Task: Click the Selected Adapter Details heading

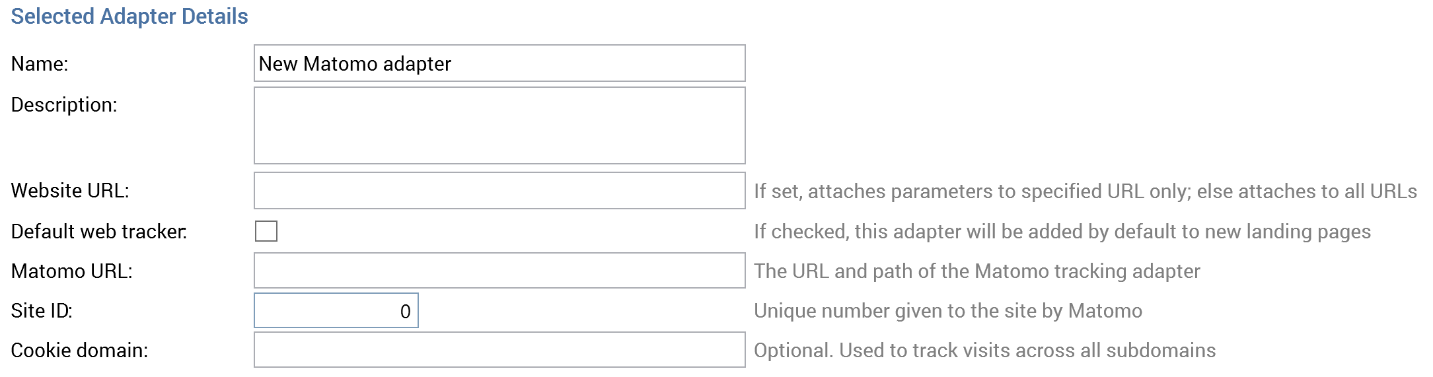Action: (x=129, y=17)
